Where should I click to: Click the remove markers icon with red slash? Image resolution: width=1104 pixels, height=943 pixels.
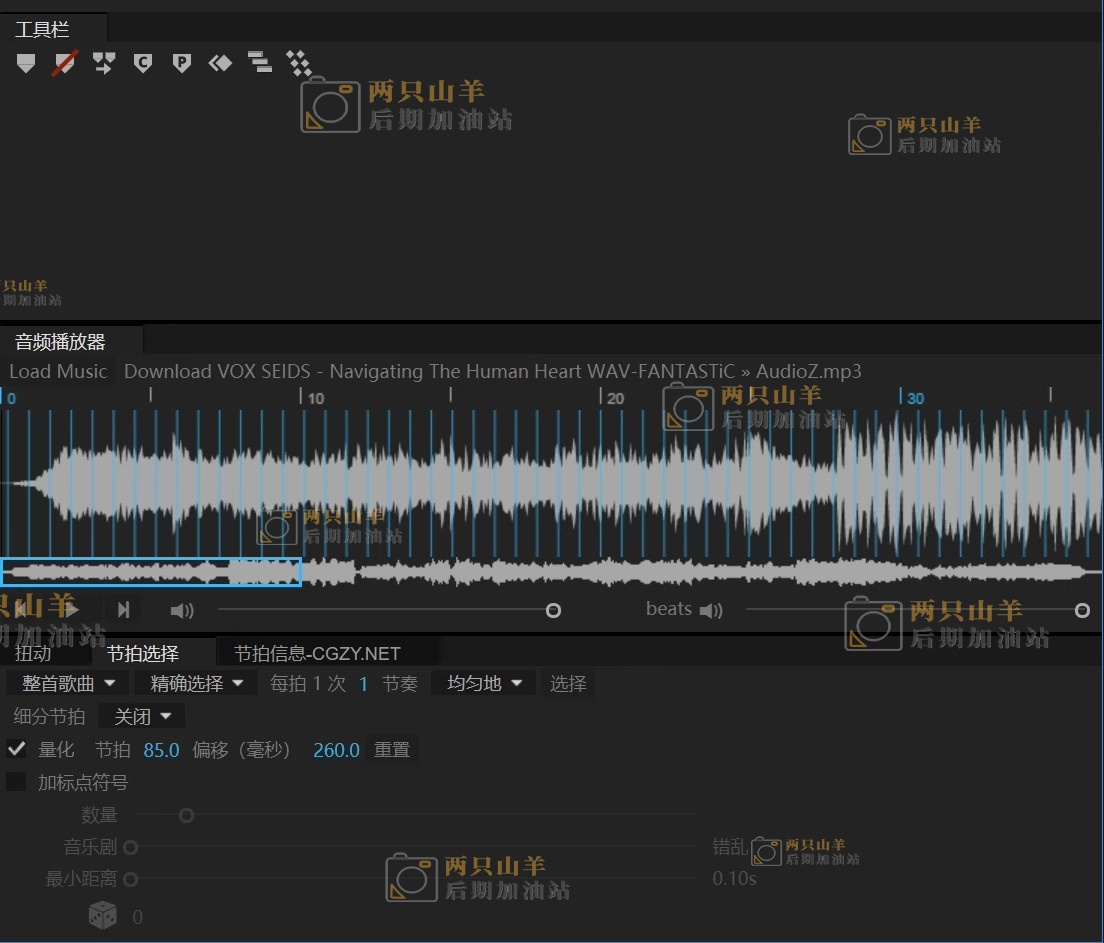click(x=65, y=64)
